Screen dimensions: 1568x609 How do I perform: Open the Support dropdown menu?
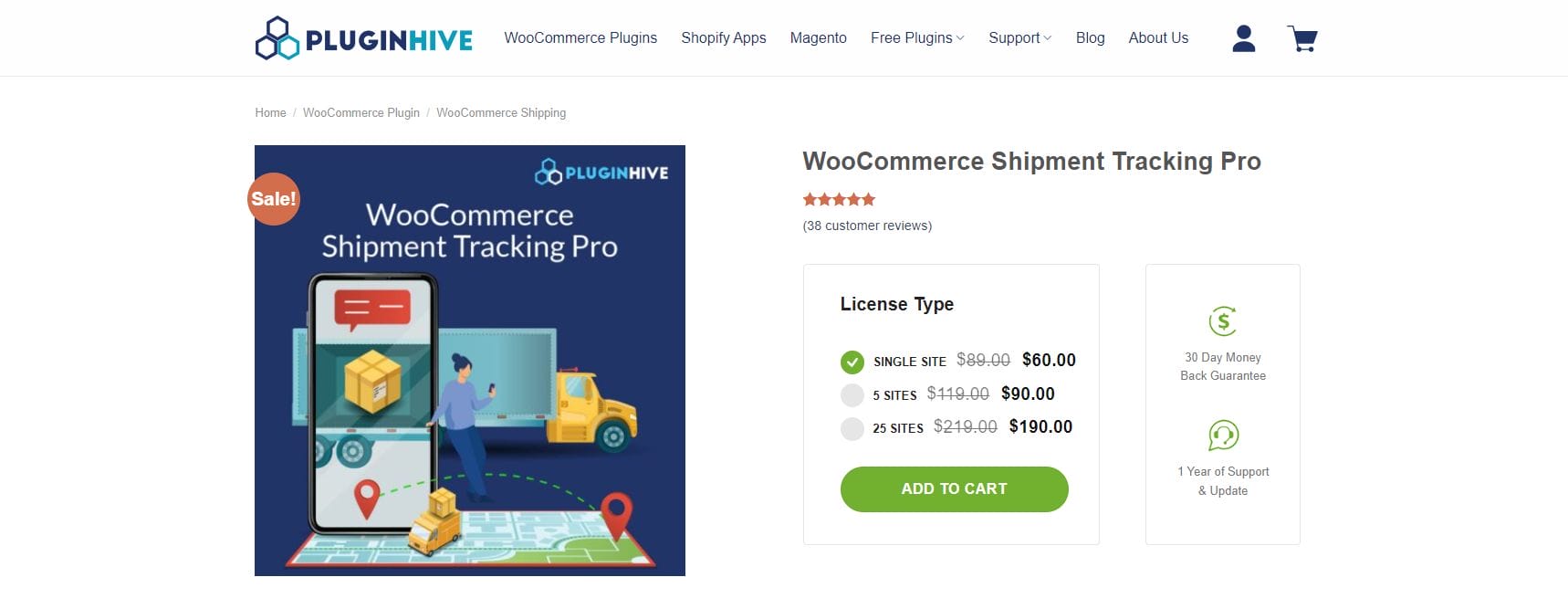tap(1014, 37)
